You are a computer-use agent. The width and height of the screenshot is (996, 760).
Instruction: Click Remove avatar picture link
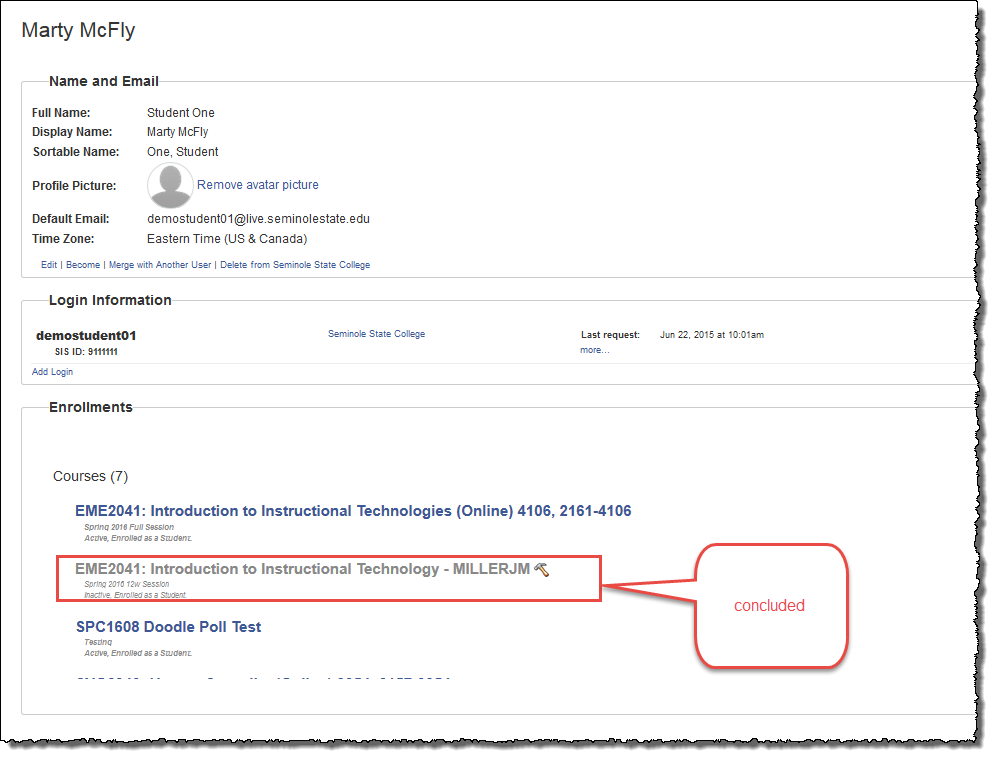coord(258,185)
